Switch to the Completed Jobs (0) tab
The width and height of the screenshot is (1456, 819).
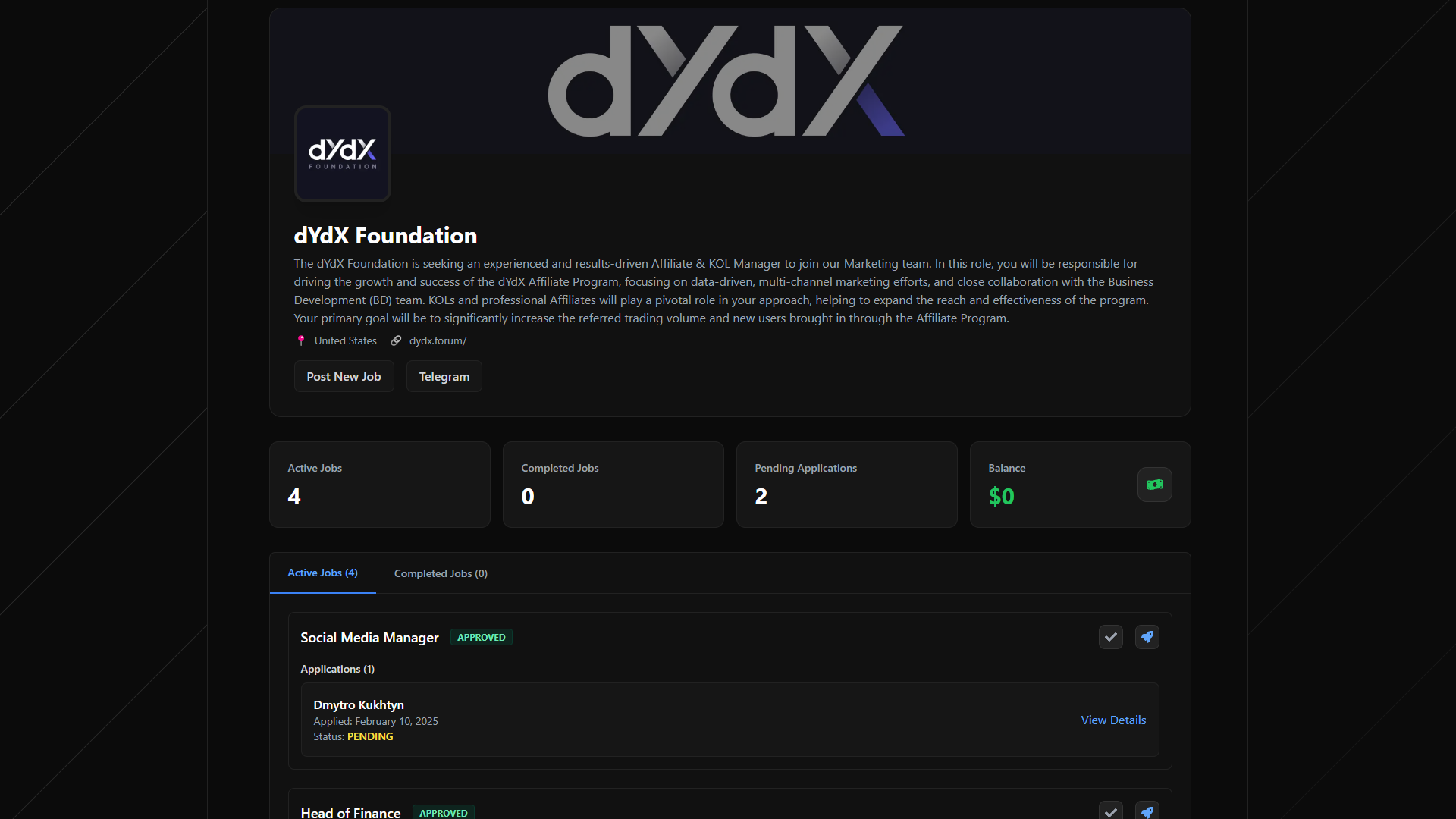tap(441, 573)
